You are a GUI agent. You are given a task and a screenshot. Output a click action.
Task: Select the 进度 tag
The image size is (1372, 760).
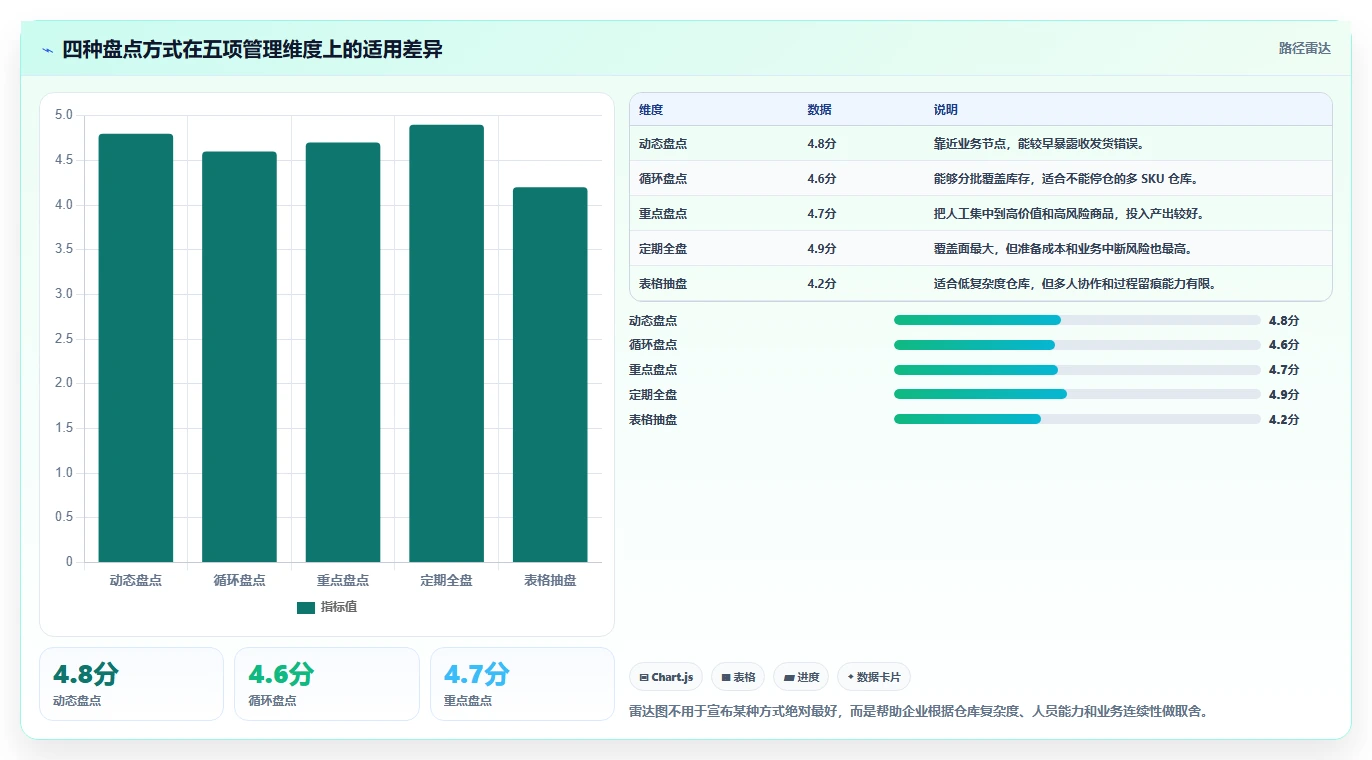(801, 677)
